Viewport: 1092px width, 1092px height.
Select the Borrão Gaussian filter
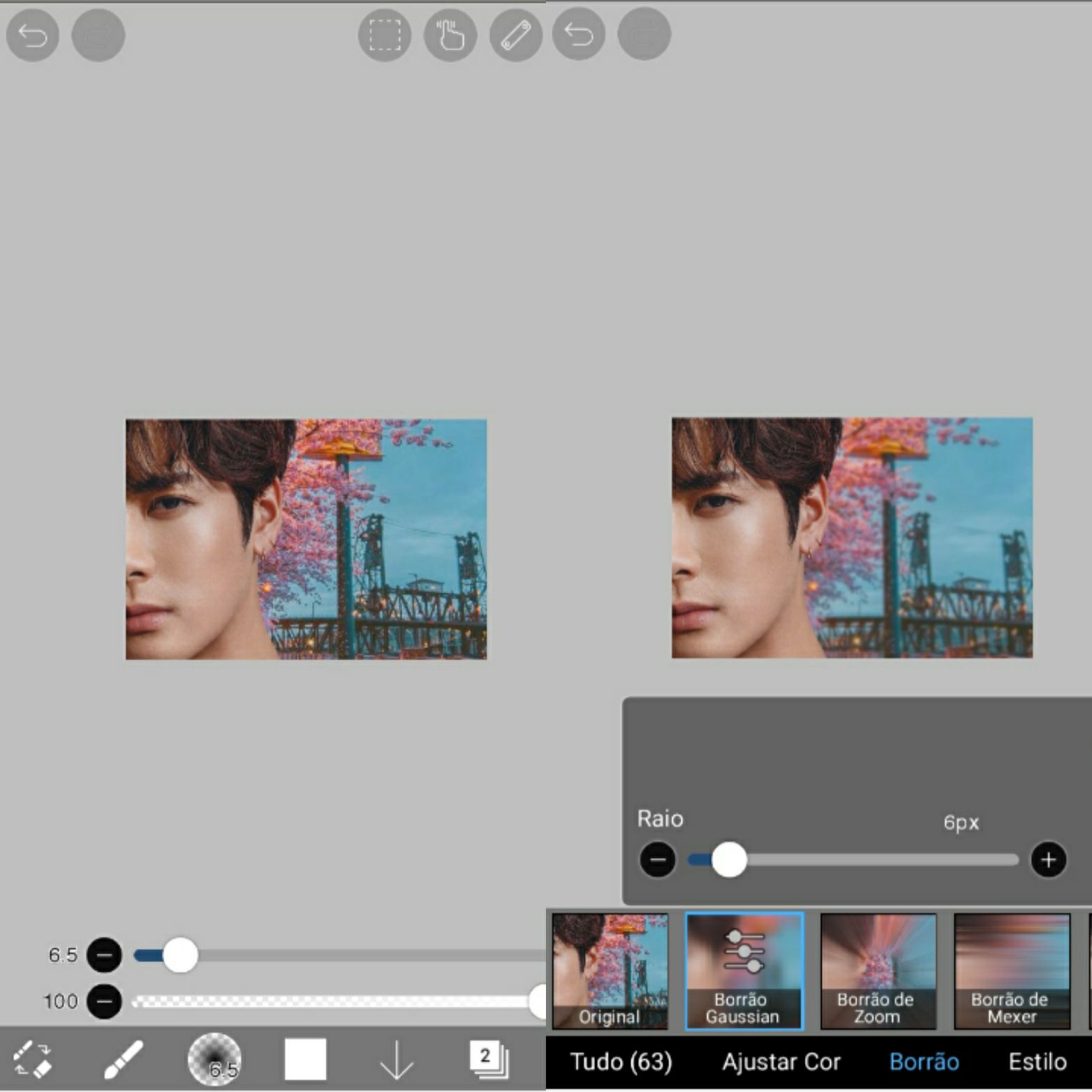pyautogui.click(x=744, y=971)
